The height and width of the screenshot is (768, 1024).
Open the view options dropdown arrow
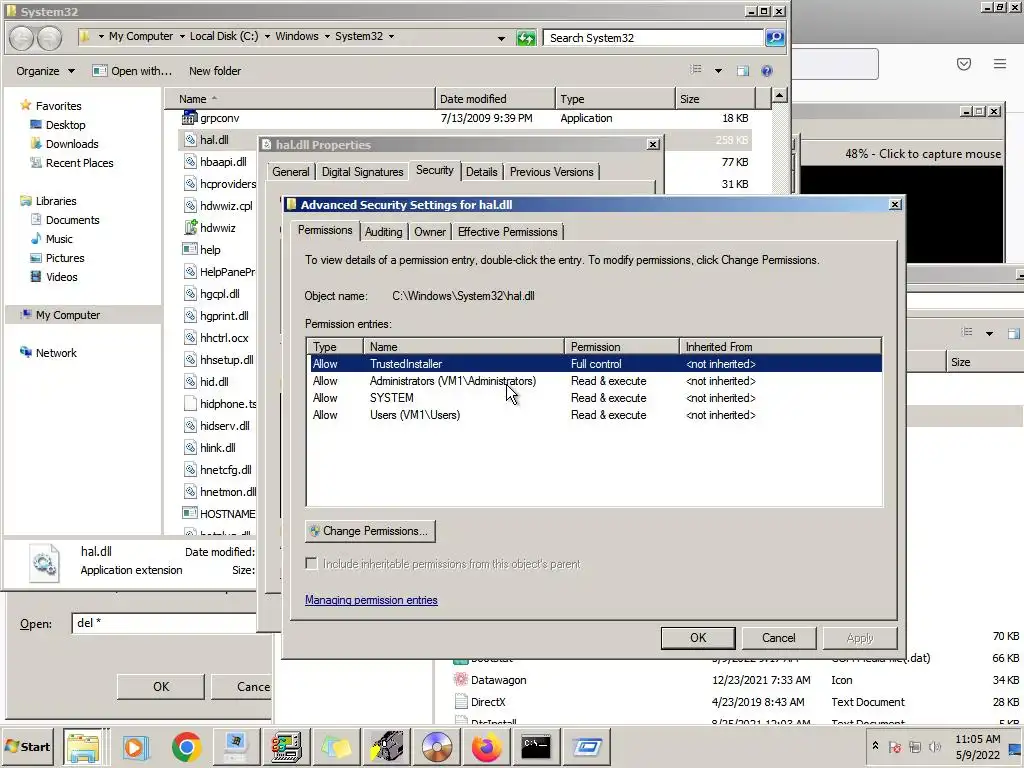(x=718, y=71)
